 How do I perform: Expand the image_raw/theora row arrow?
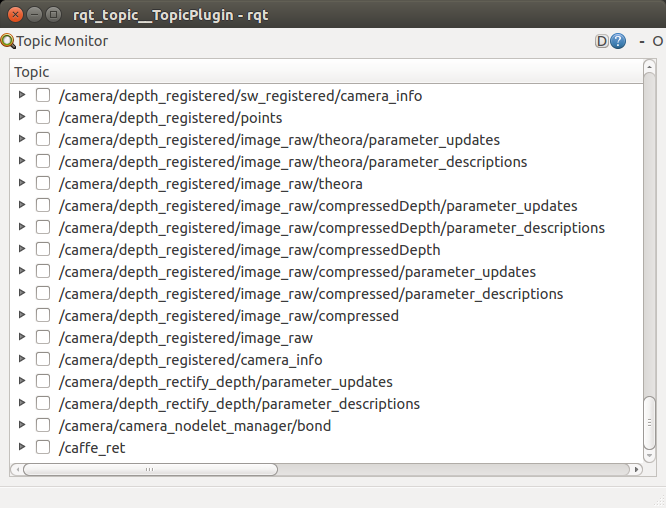[22, 183]
